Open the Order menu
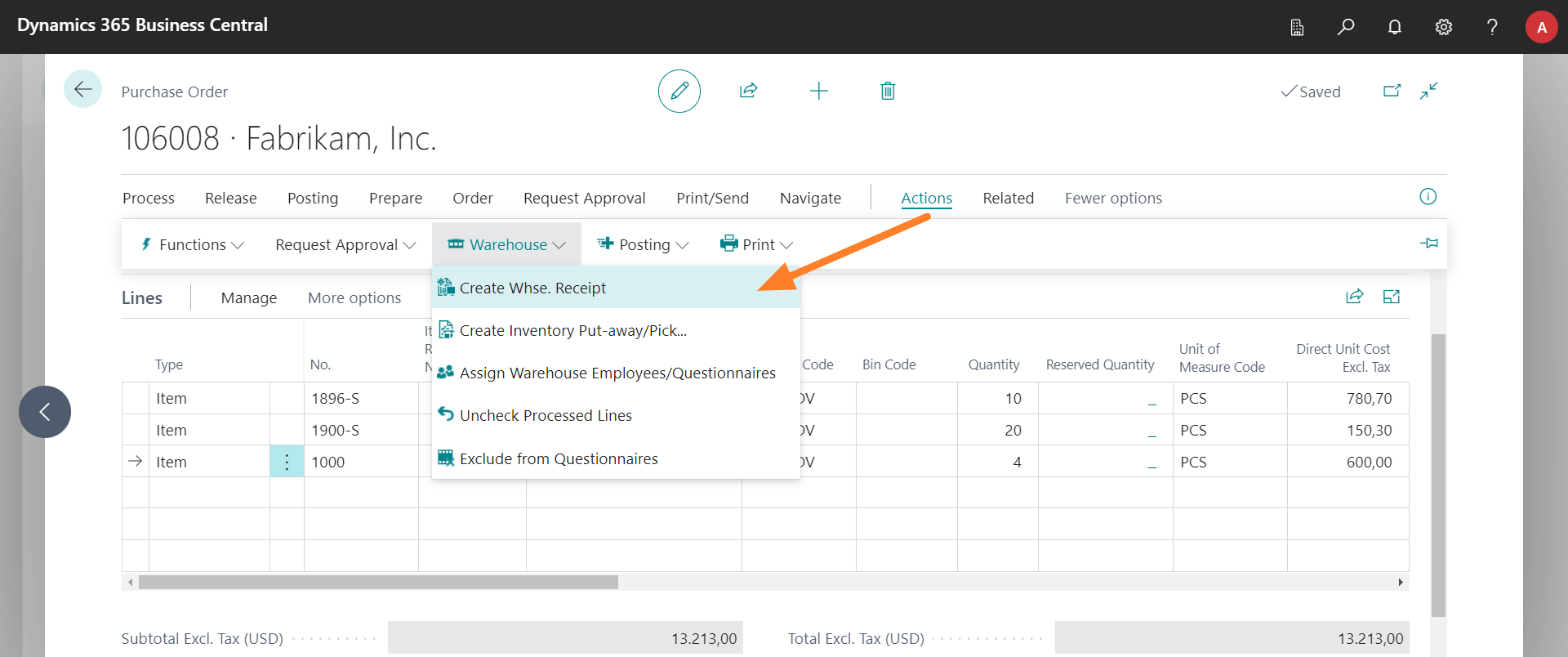 [x=473, y=198]
